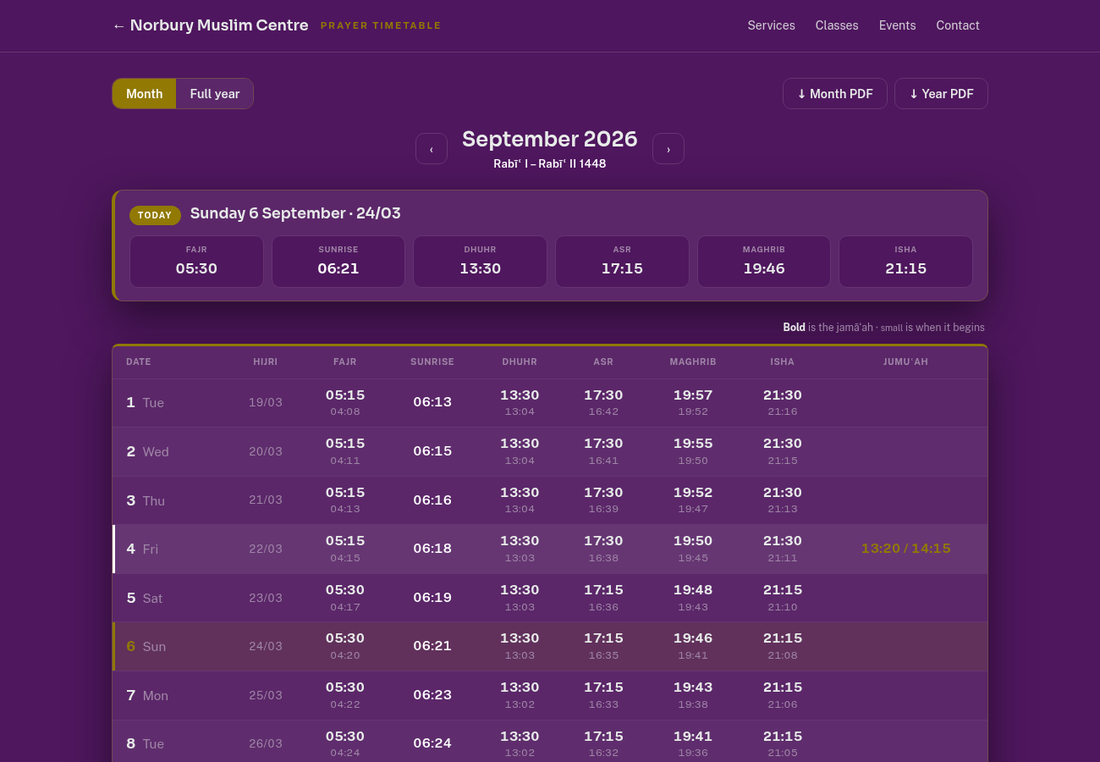Click Sunrise 06:23 on 7 Mon
1100x762 pixels.
coord(432,695)
